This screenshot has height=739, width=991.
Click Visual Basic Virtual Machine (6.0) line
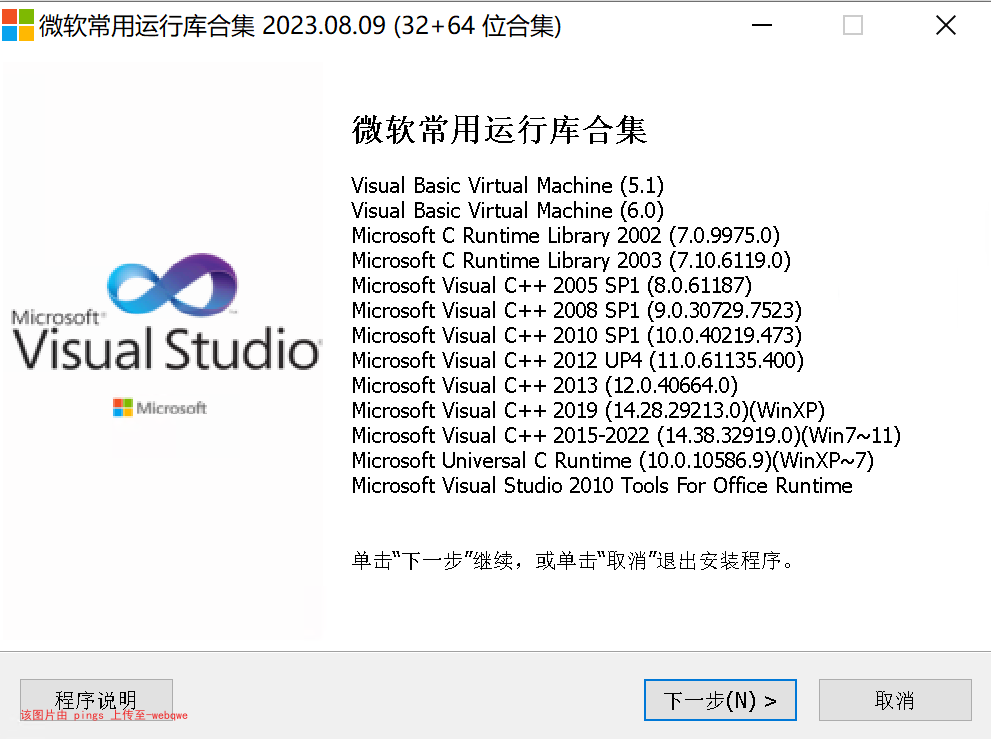(x=508, y=211)
